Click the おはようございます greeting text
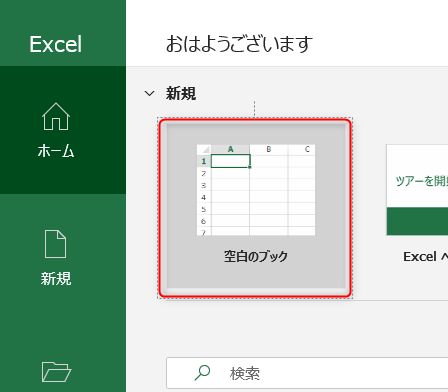 [x=239, y=44]
